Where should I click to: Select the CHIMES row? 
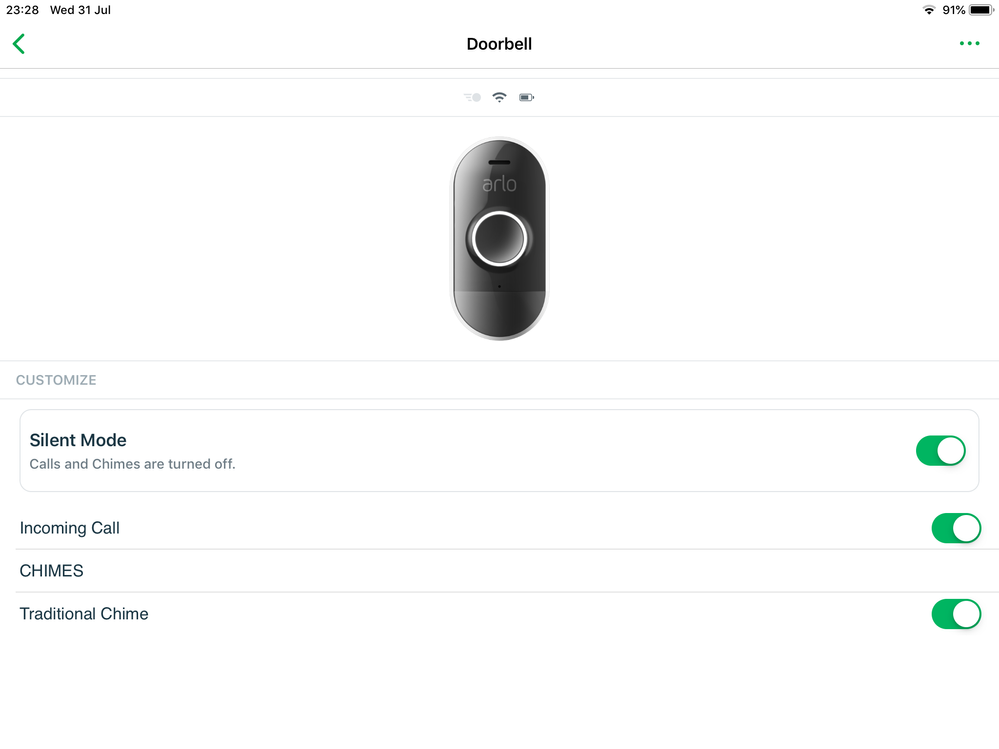coord(500,571)
